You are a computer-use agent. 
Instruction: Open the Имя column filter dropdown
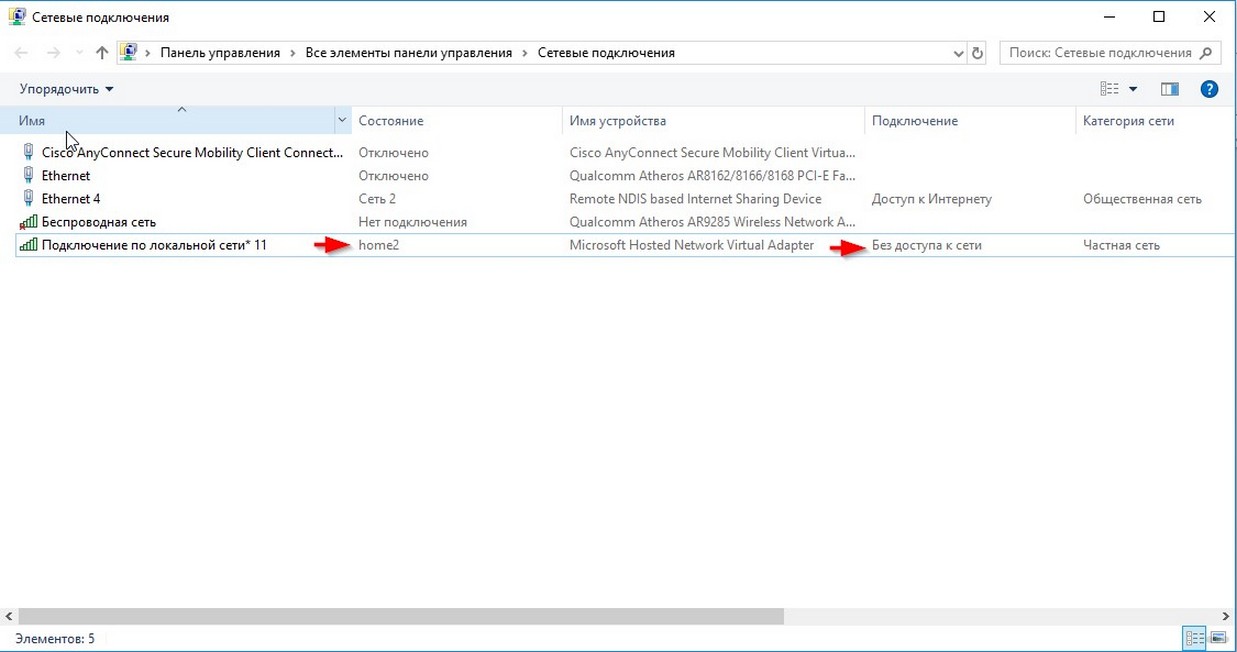[x=342, y=121]
